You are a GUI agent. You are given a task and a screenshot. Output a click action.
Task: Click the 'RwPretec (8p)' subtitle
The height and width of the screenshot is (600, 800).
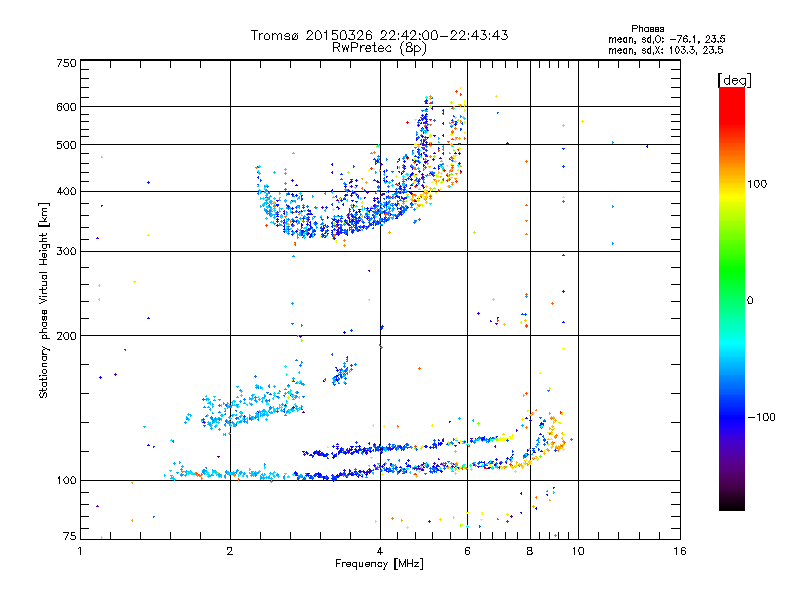click(x=379, y=48)
